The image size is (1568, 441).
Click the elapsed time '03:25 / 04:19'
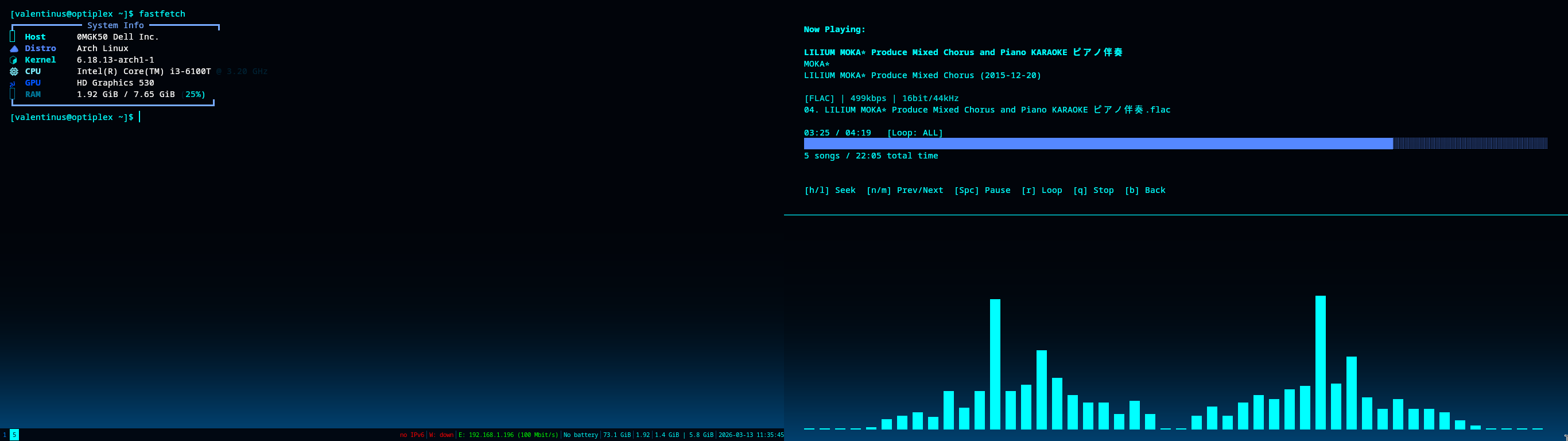[x=837, y=133]
